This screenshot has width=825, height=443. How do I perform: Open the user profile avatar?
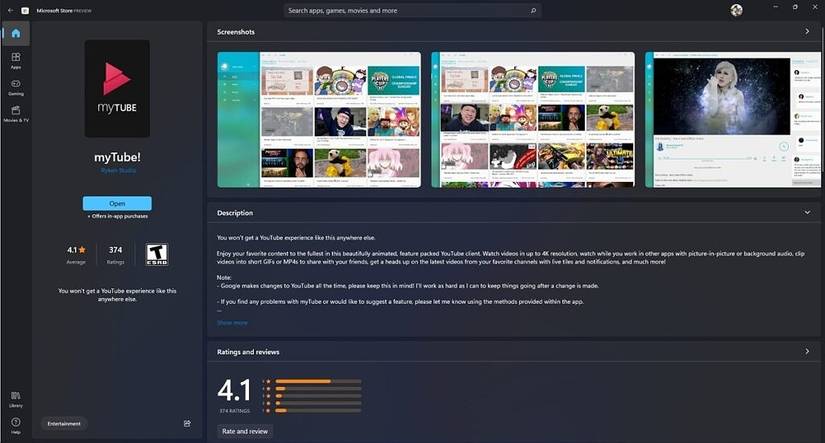tap(737, 10)
